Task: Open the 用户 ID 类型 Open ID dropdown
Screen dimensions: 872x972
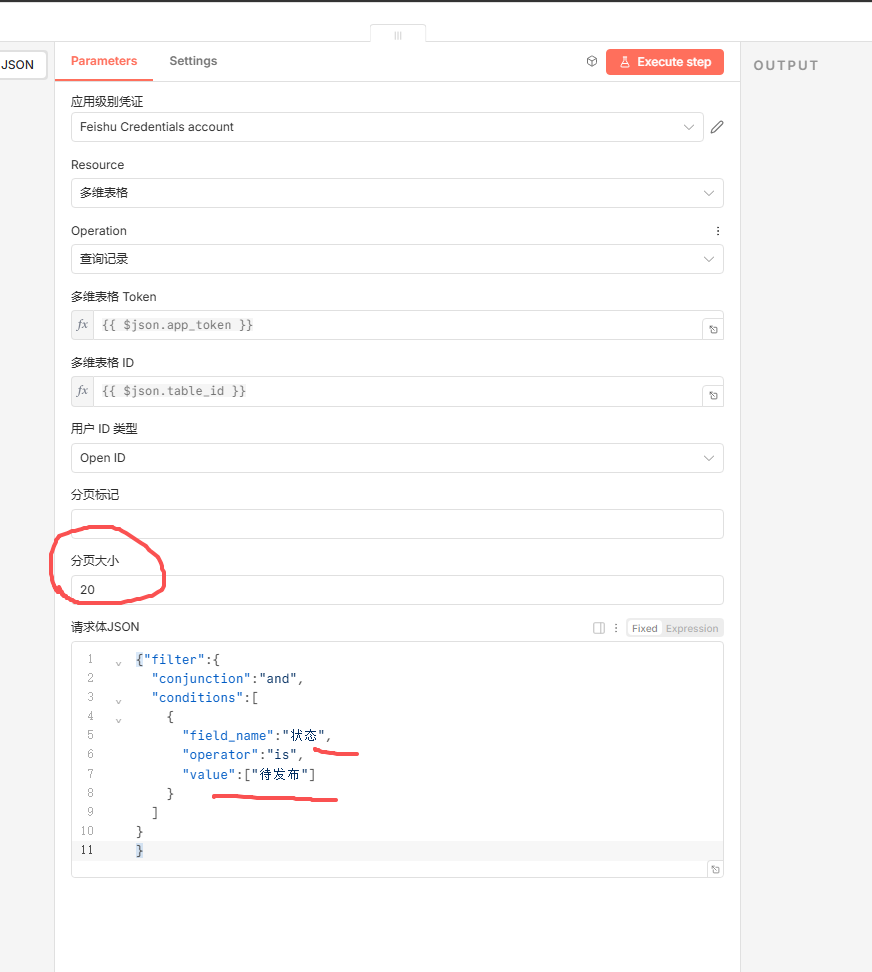Action: tap(396, 458)
